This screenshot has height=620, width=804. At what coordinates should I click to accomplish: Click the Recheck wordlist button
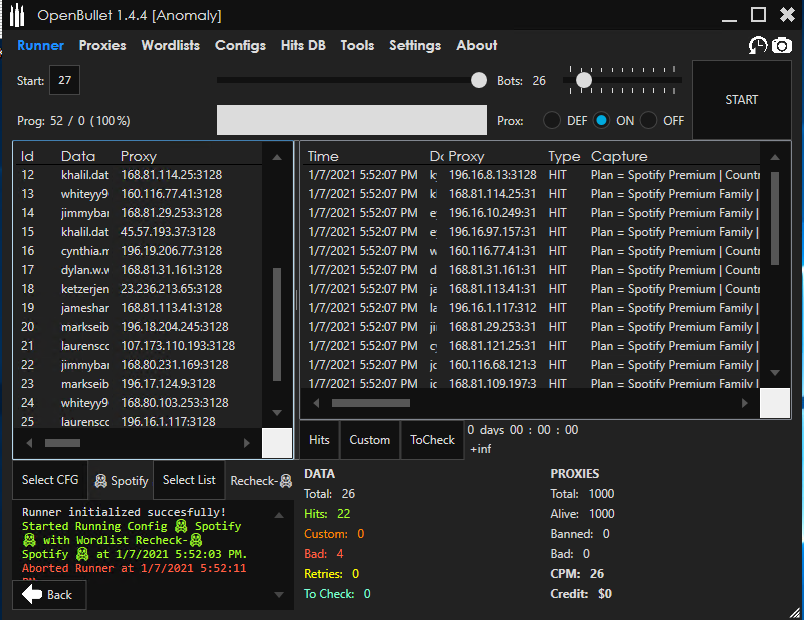[x=259, y=480]
